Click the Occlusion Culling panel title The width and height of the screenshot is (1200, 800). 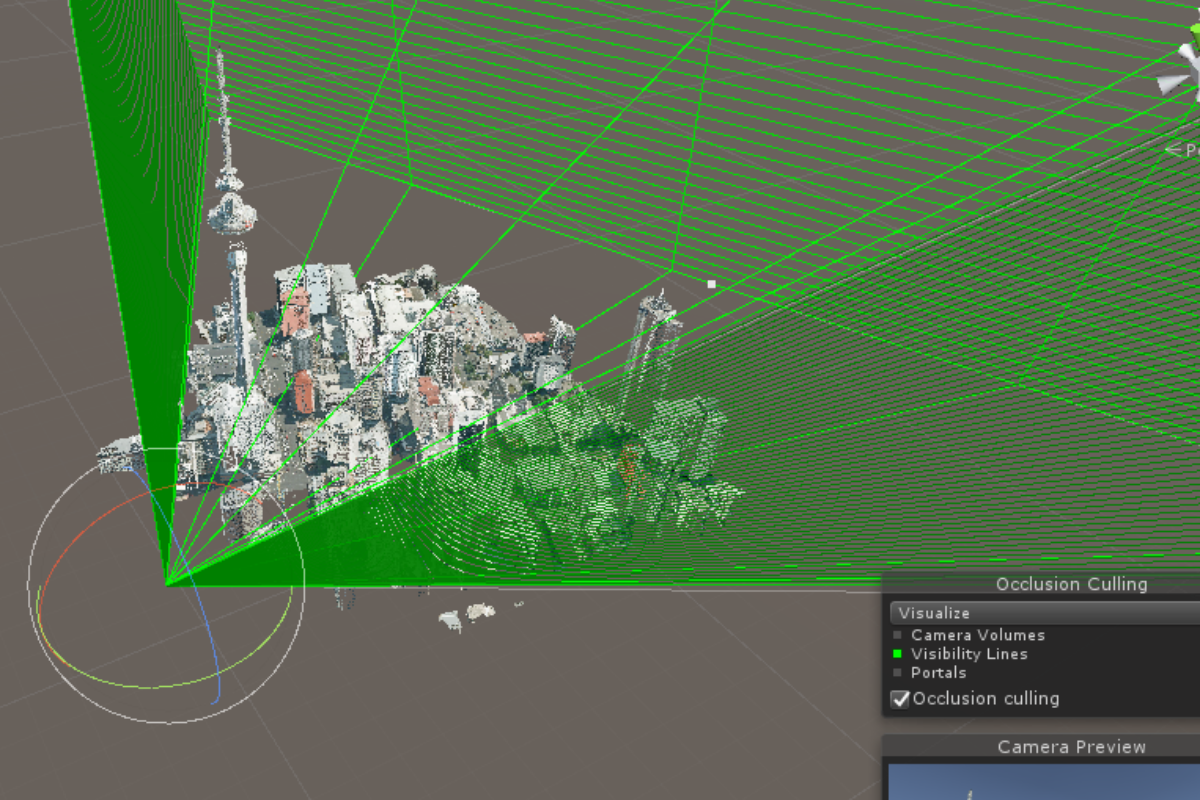[1071, 584]
